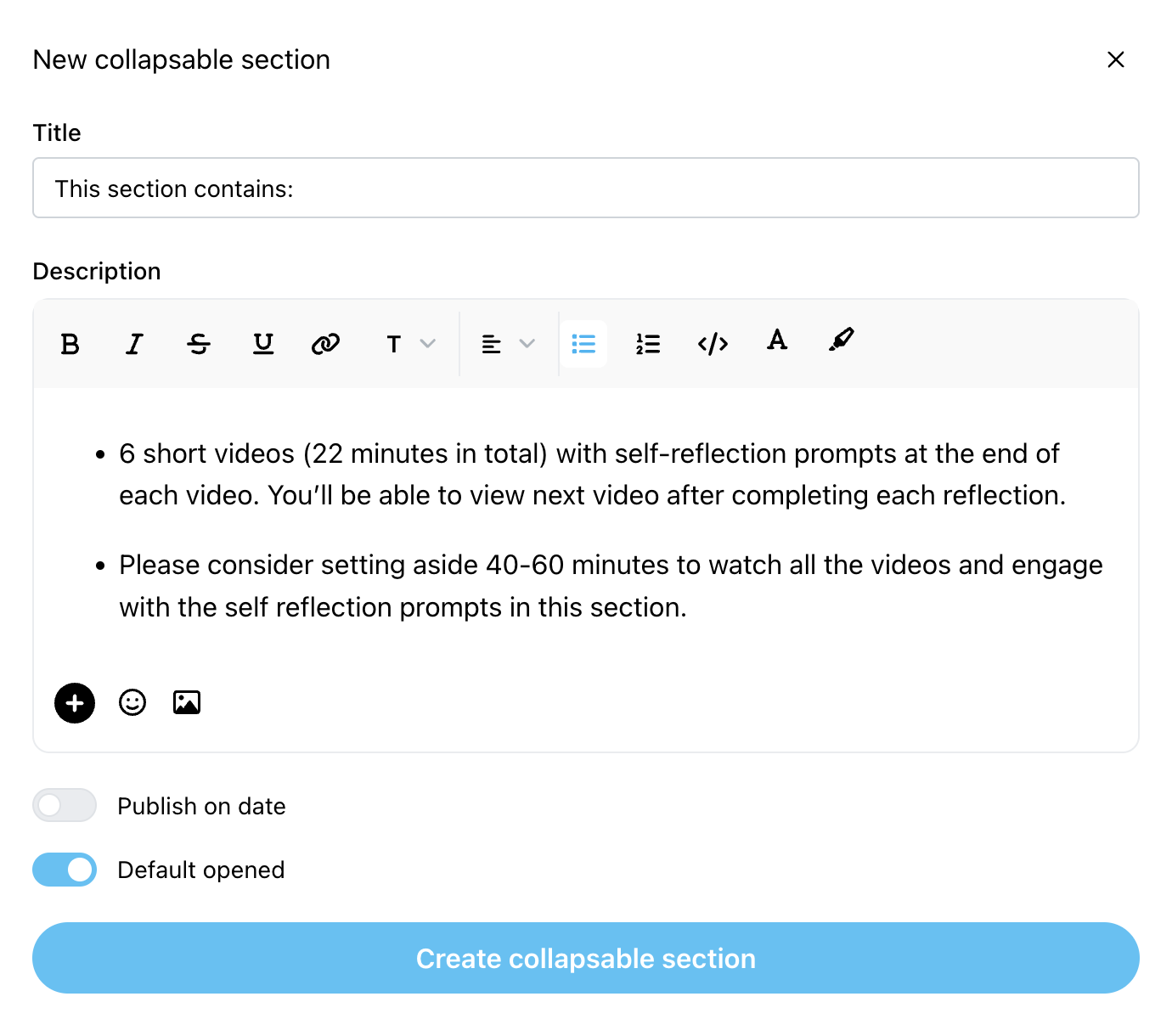Open the text color picker
Viewport: 1172px width, 1036px height.
(777, 341)
